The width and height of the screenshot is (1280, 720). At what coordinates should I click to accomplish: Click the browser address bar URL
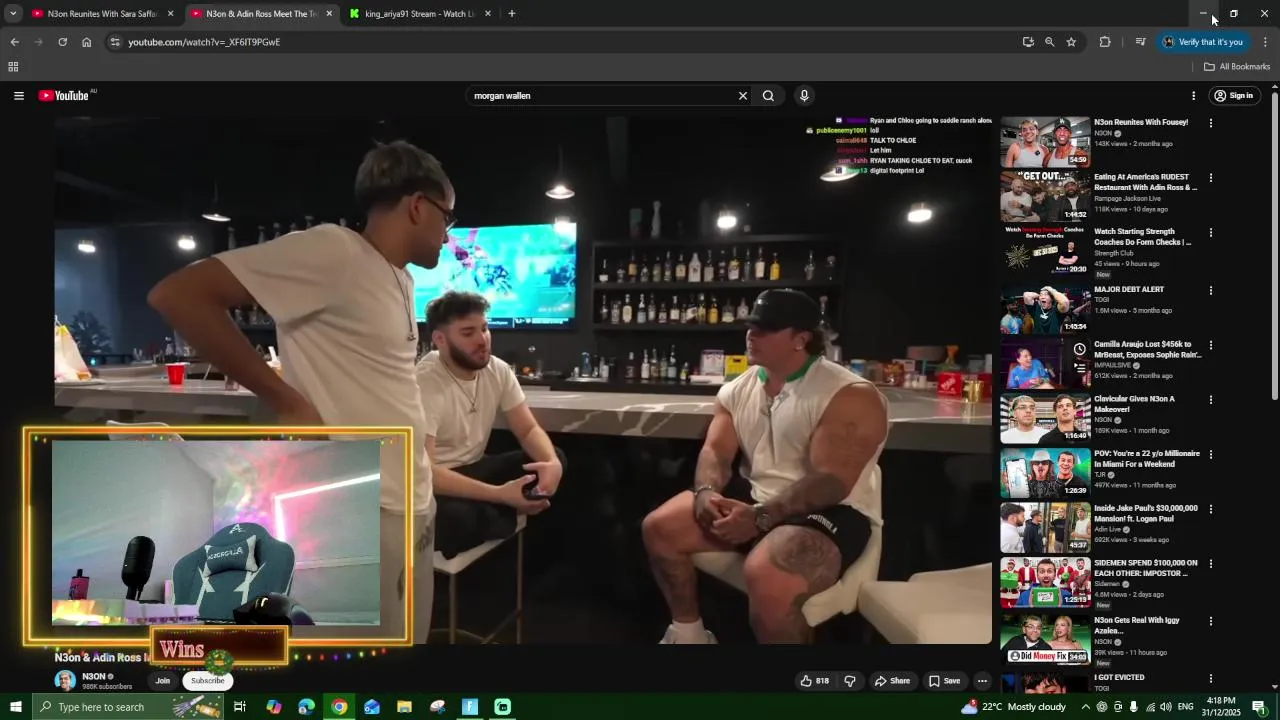coord(204,42)
